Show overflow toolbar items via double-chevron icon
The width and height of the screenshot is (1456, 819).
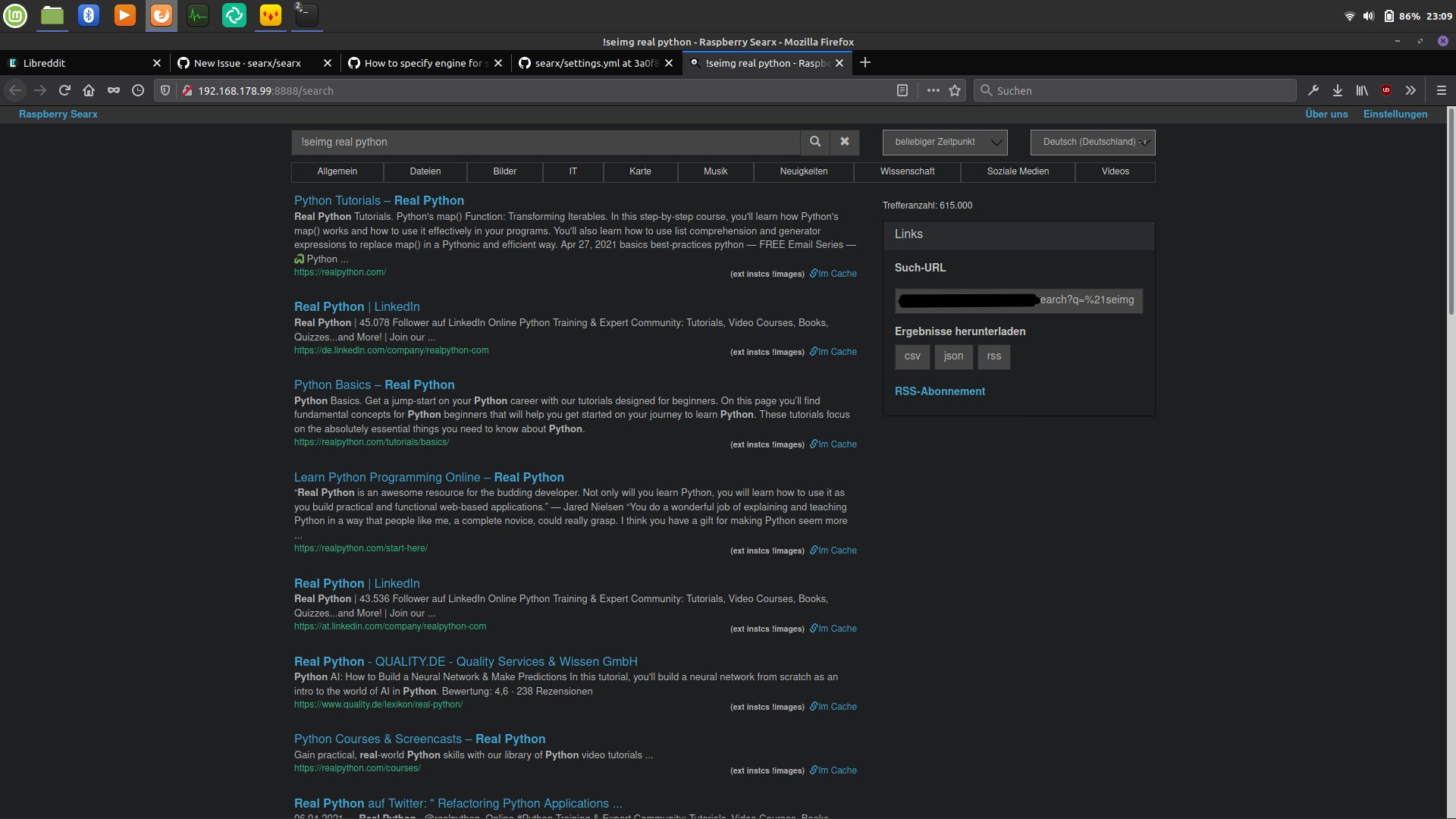click(x=1410, y=90)
